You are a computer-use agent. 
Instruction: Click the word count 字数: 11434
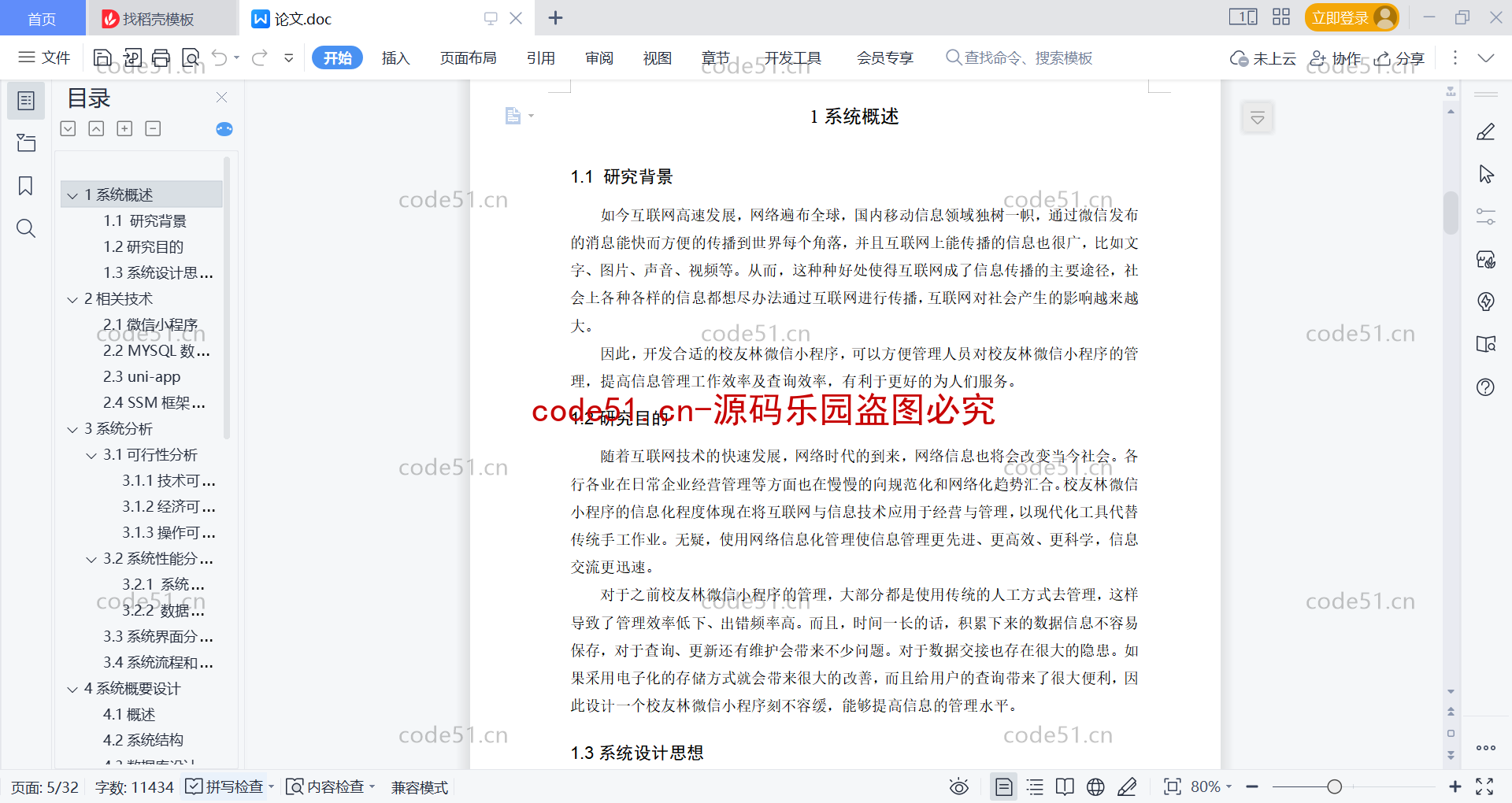[x=135, y=787]
